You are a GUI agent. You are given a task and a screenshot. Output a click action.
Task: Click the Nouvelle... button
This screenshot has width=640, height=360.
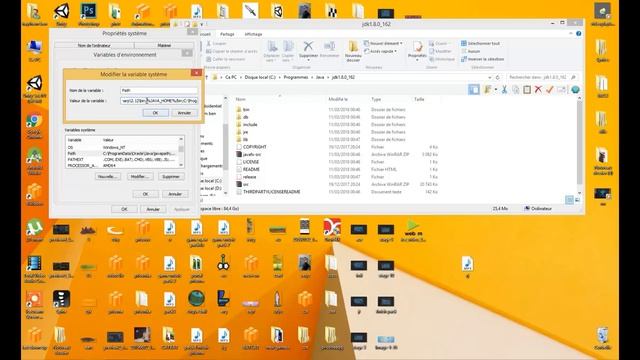(x=107, y=176)
